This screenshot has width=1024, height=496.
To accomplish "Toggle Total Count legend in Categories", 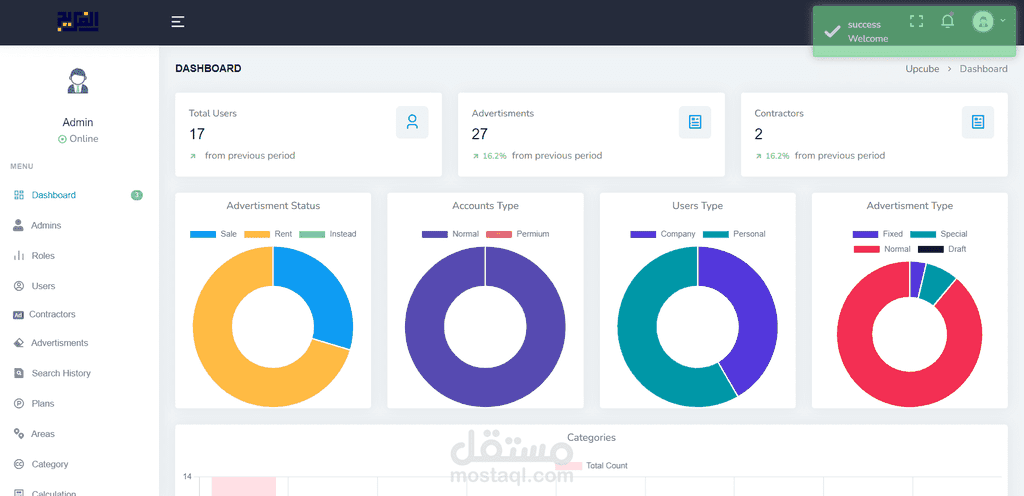I will 591,465.
